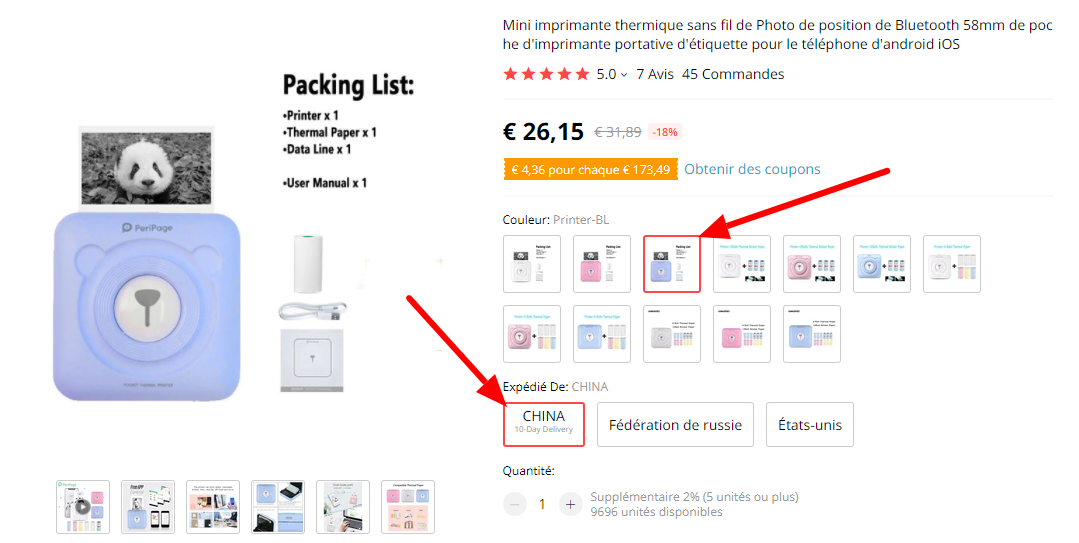Click the five-star rating icons
Screen dimensions: 1079x543
(x=546, y=74)
